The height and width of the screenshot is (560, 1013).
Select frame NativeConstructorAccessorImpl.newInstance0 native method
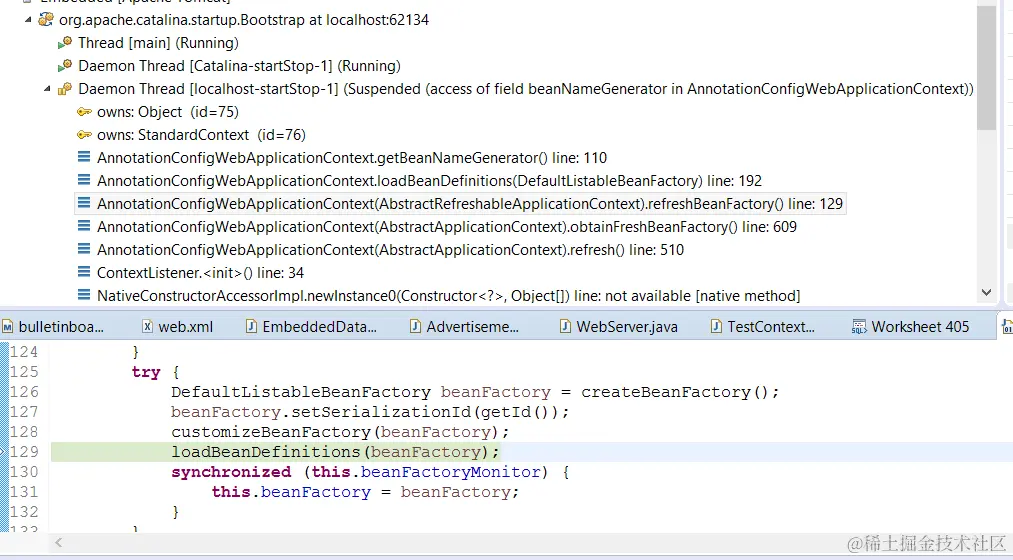coord(448,296)
